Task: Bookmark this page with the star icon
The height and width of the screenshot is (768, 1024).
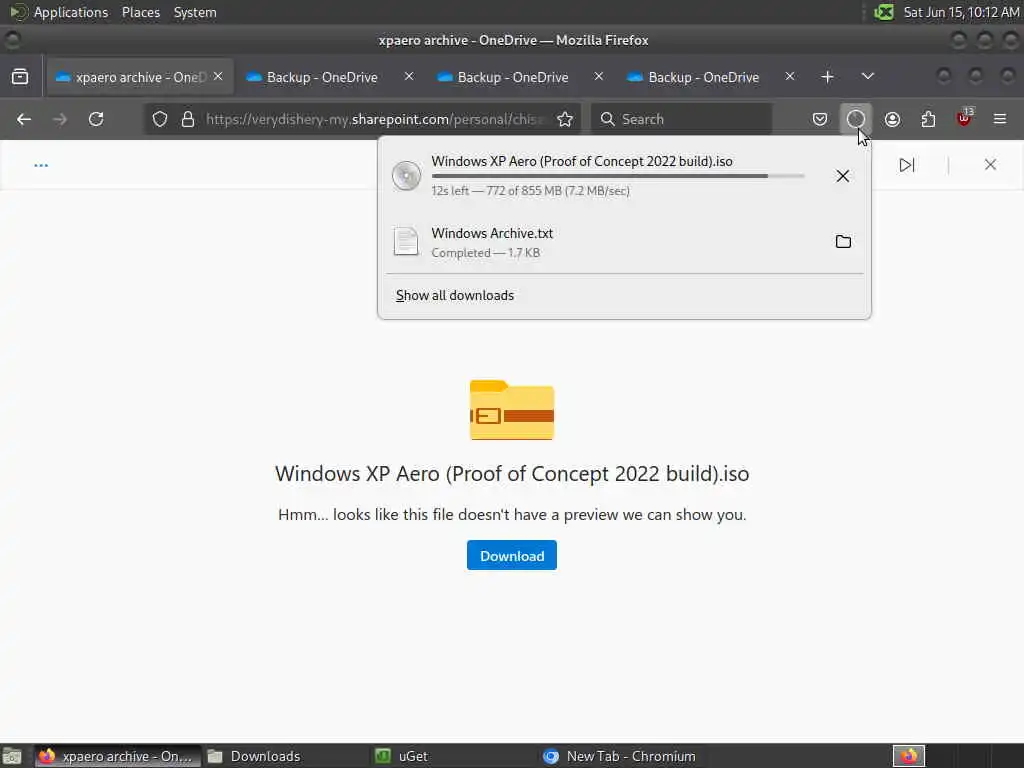Action: (x=565, y=119)
